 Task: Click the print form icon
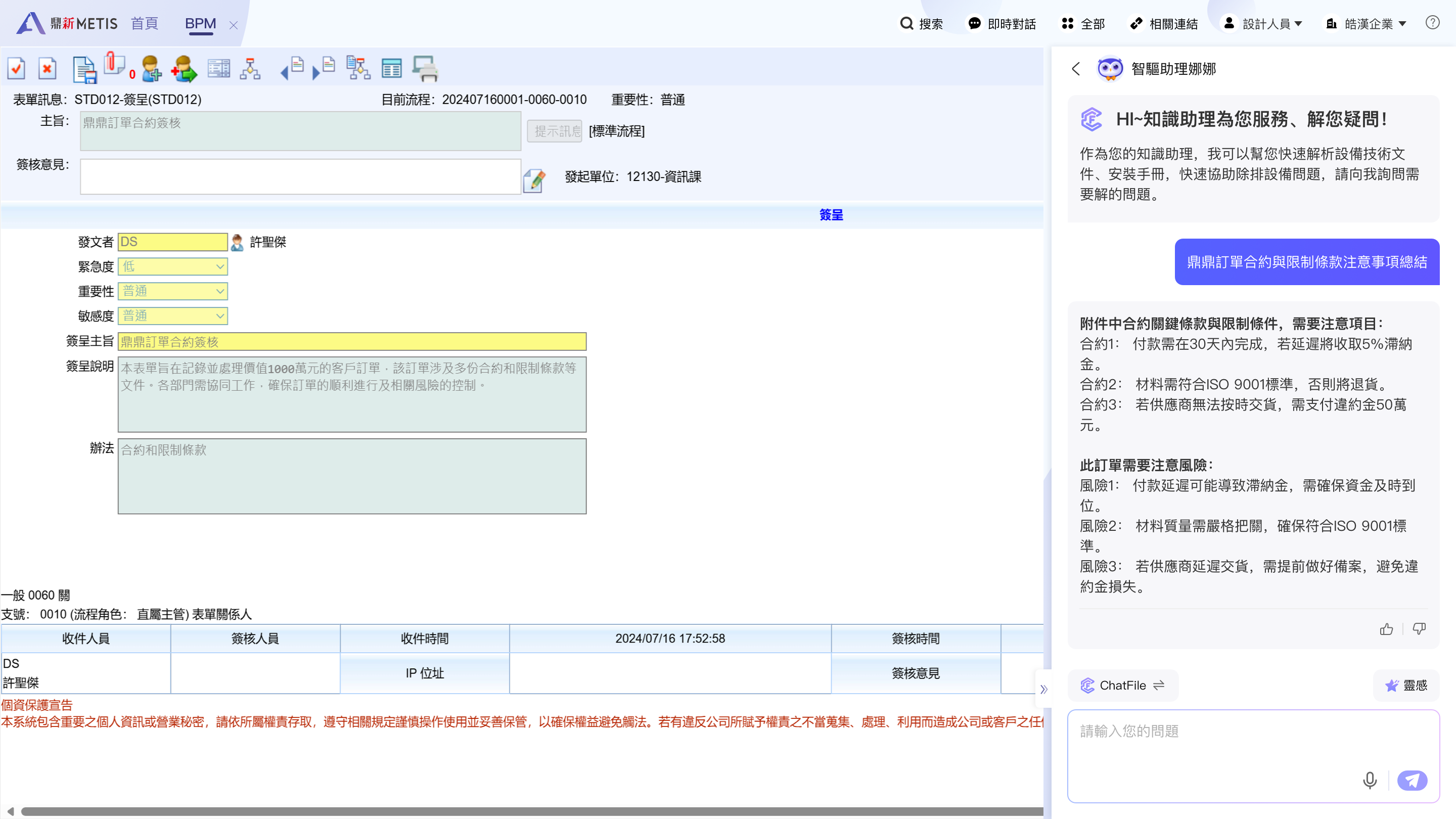pyautogui.click(x=426, y=68)
